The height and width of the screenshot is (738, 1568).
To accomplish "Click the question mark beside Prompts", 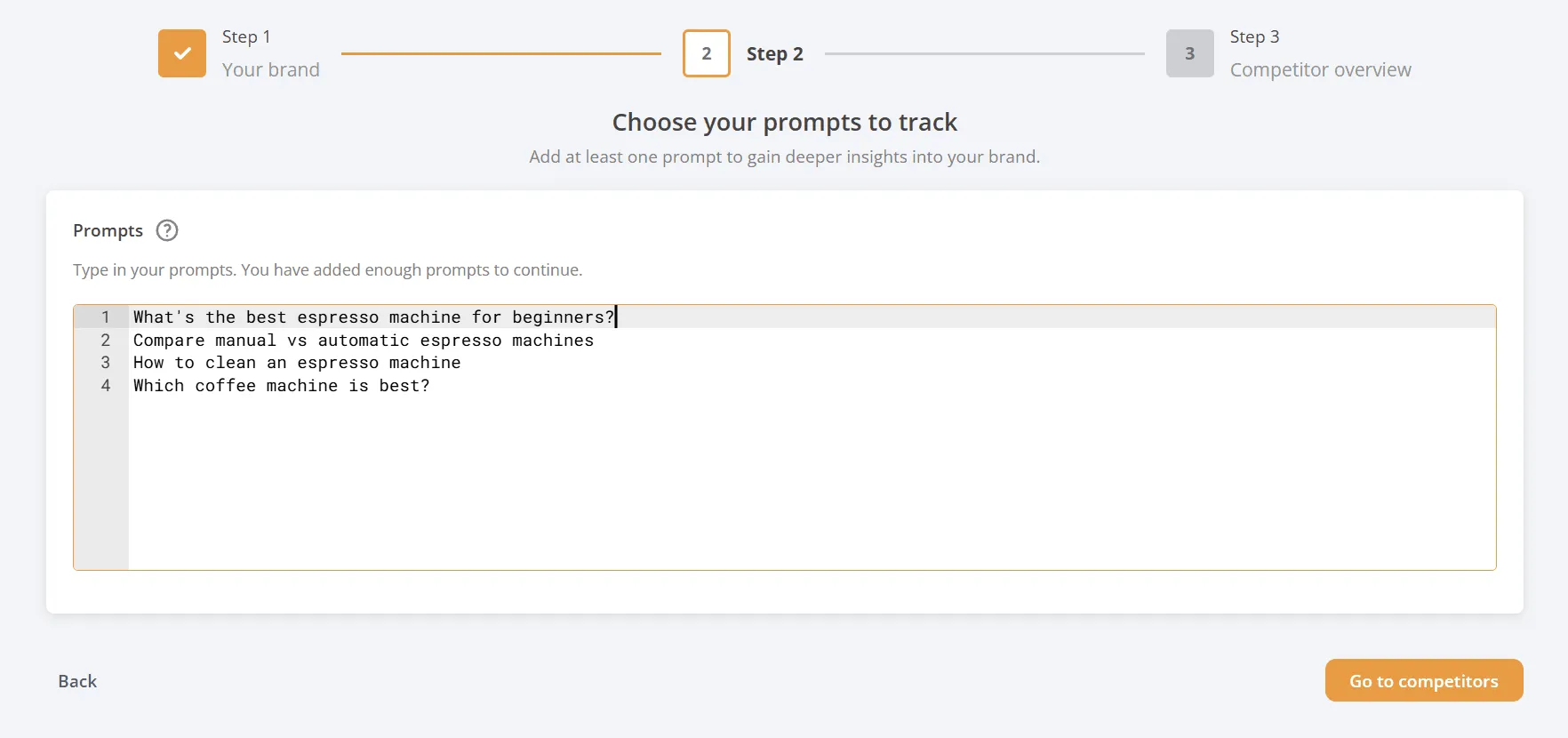I will (166, 230).
